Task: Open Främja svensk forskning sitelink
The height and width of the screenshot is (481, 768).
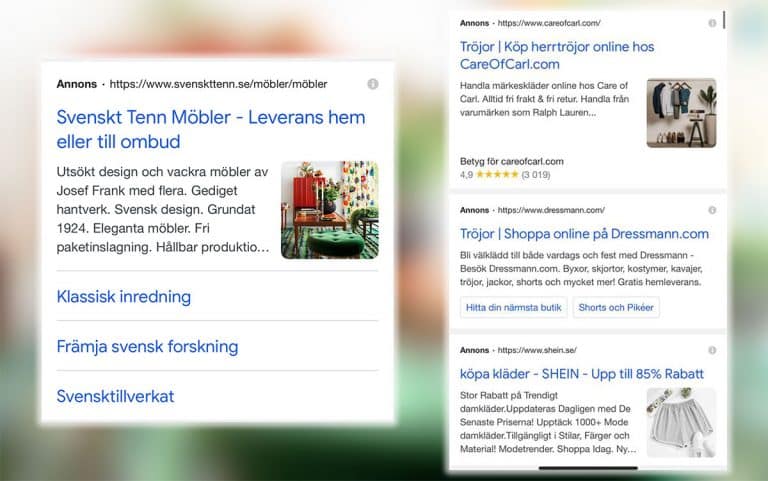Action: [147, 346]
